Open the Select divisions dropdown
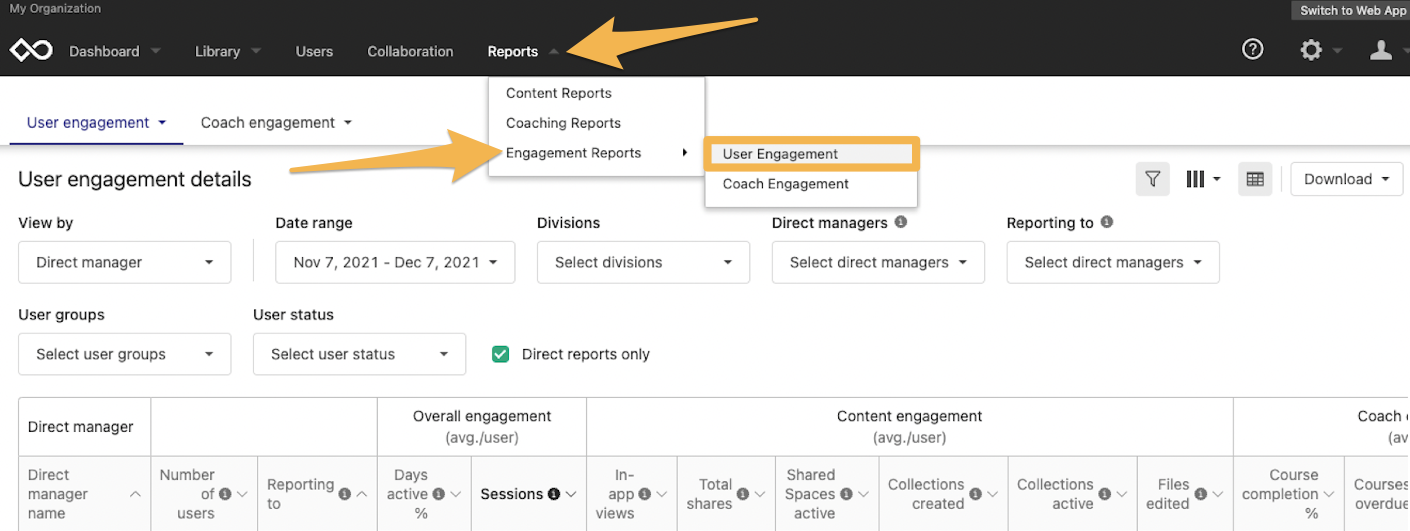 643,262
